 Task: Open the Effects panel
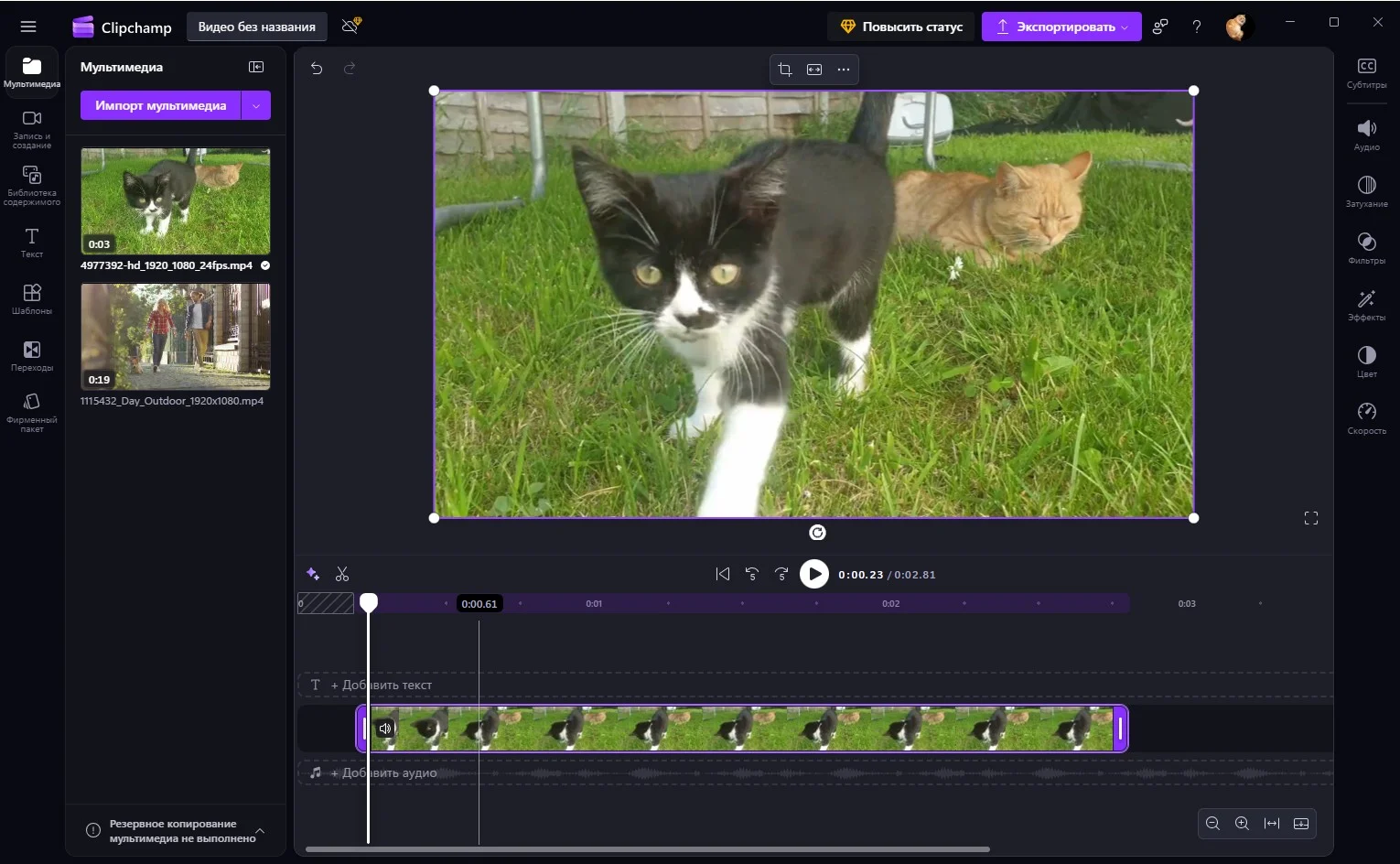point(1366,304)
